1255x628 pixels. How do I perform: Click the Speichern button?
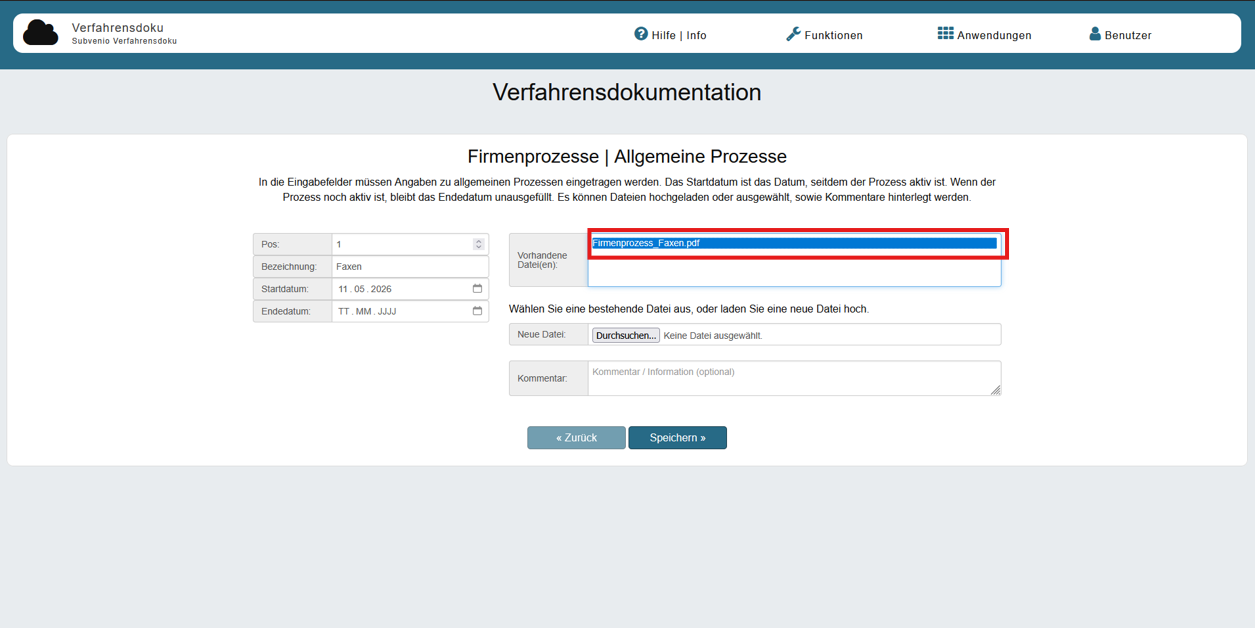point(677,438)
